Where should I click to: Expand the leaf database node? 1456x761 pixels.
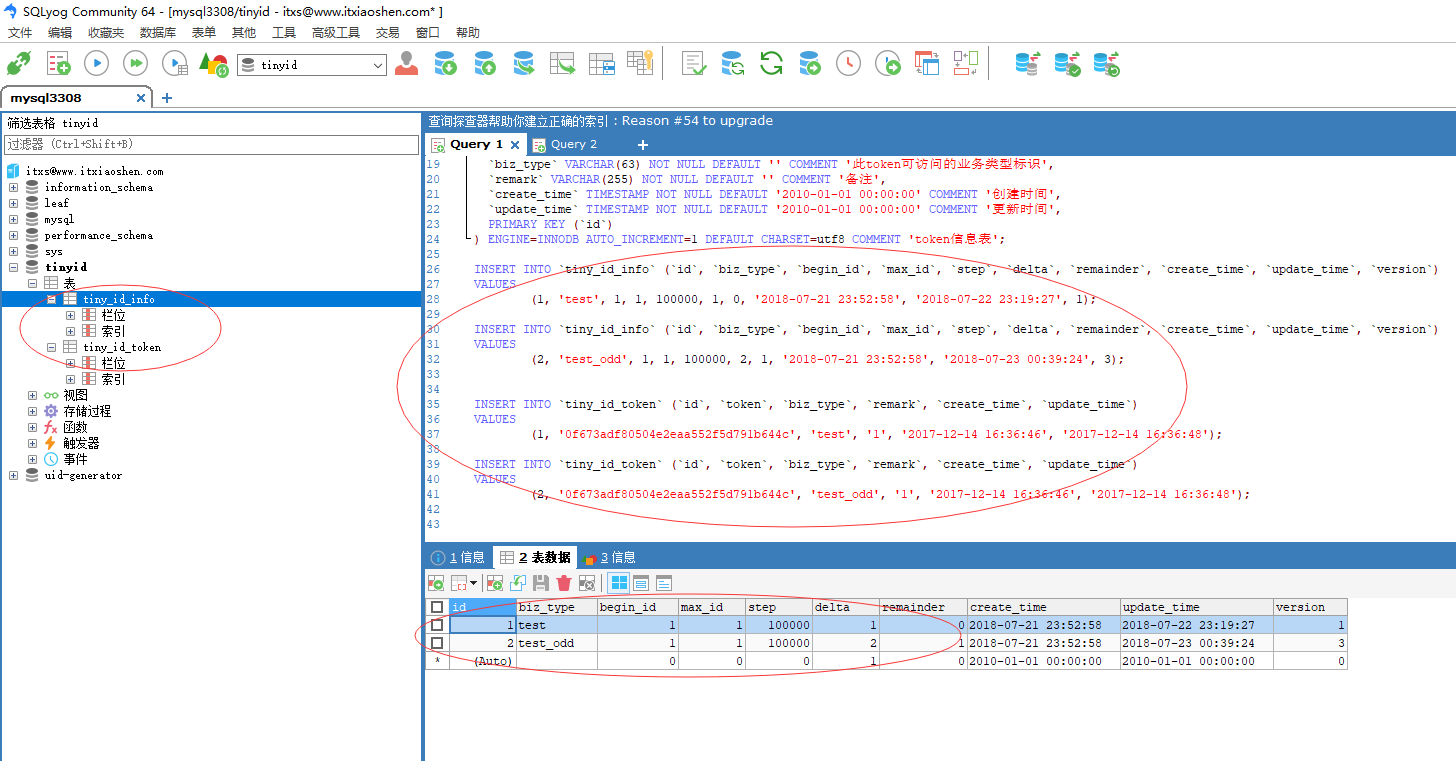(x=14, y=203)
